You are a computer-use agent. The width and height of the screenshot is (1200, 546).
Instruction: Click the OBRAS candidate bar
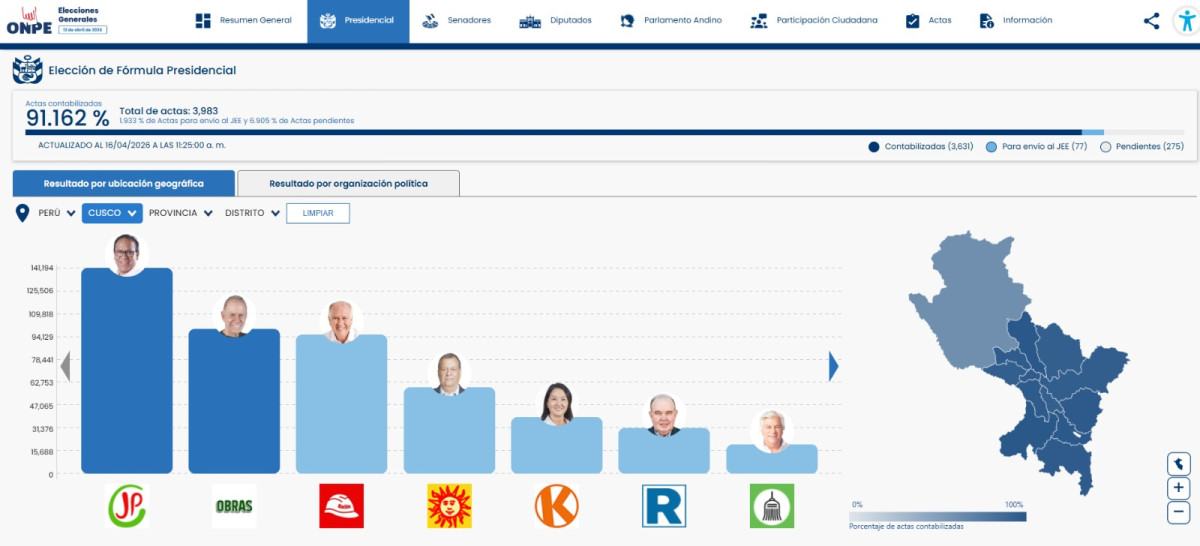pyautogui.click(x=234, y=401)
